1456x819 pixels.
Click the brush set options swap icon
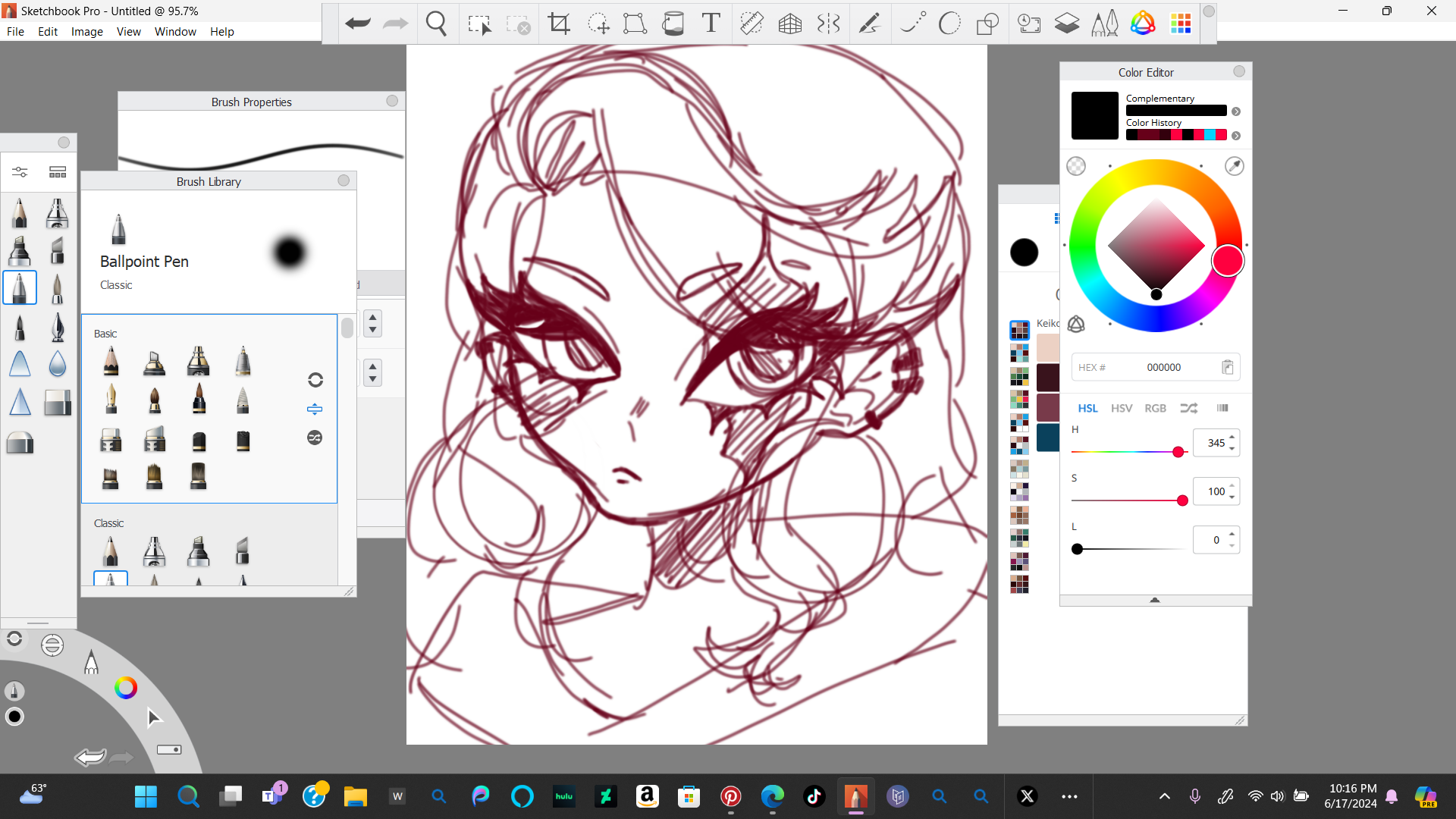click(x=315, y=438)
